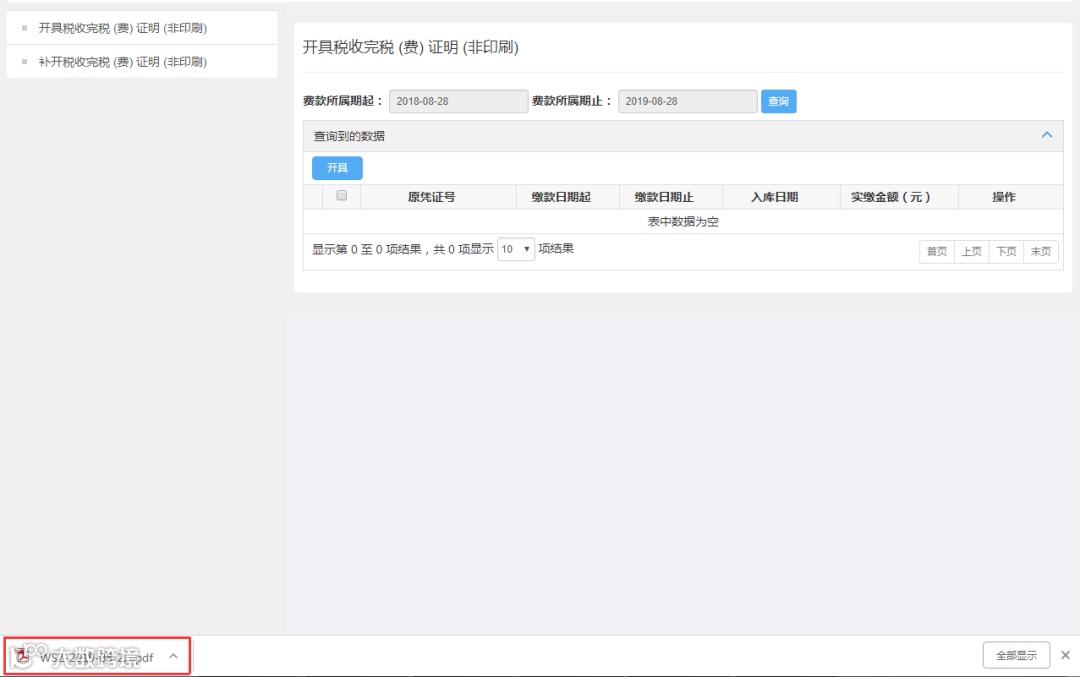Image resolution: width=1080 pixels, height=677 pixels.
Task: Go to 首页 pagination button
Action: click(x=937, y=251)
